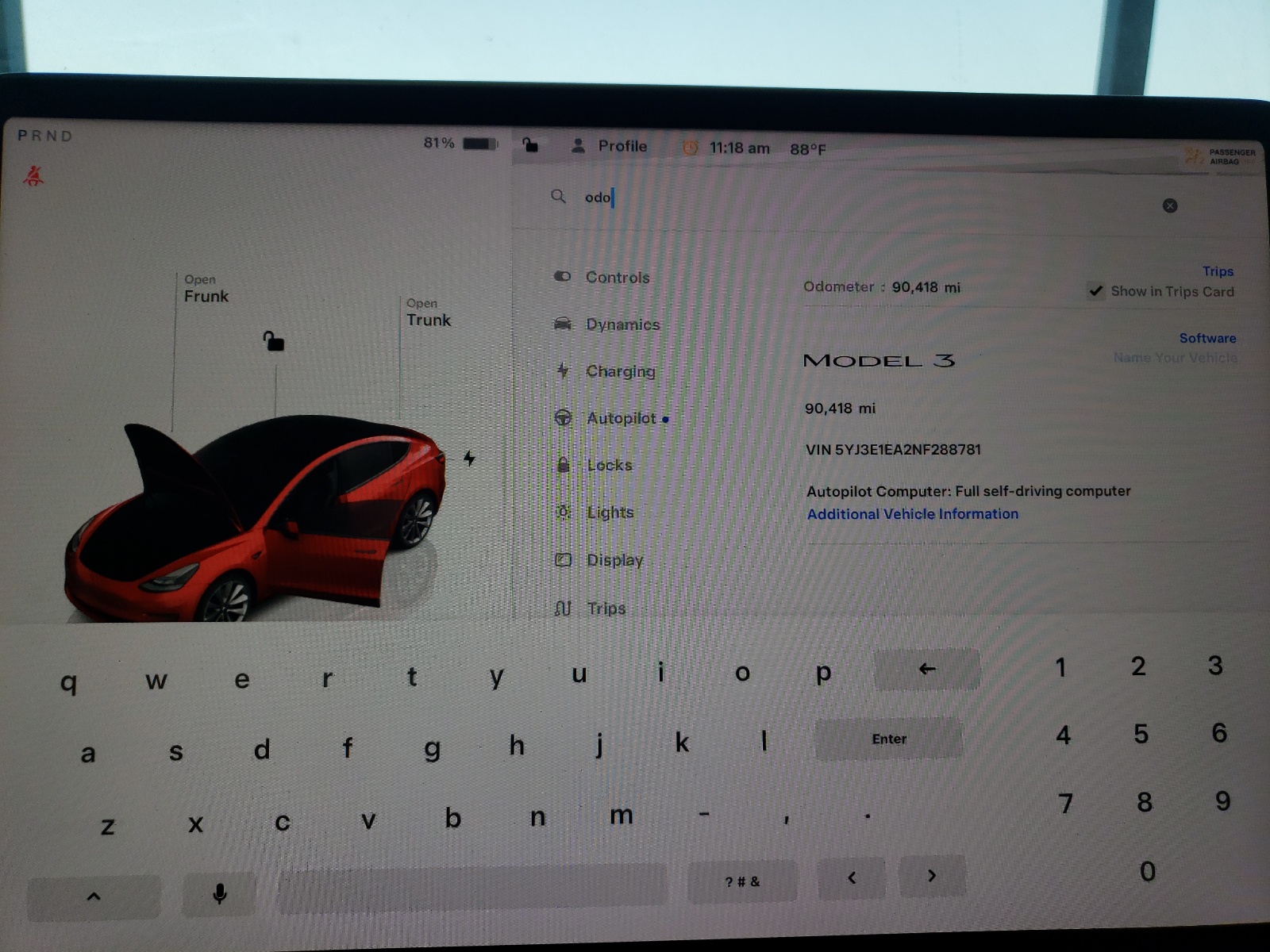Tap the keyboard microphone key
1270x952 pixels.
pos(220,894)
